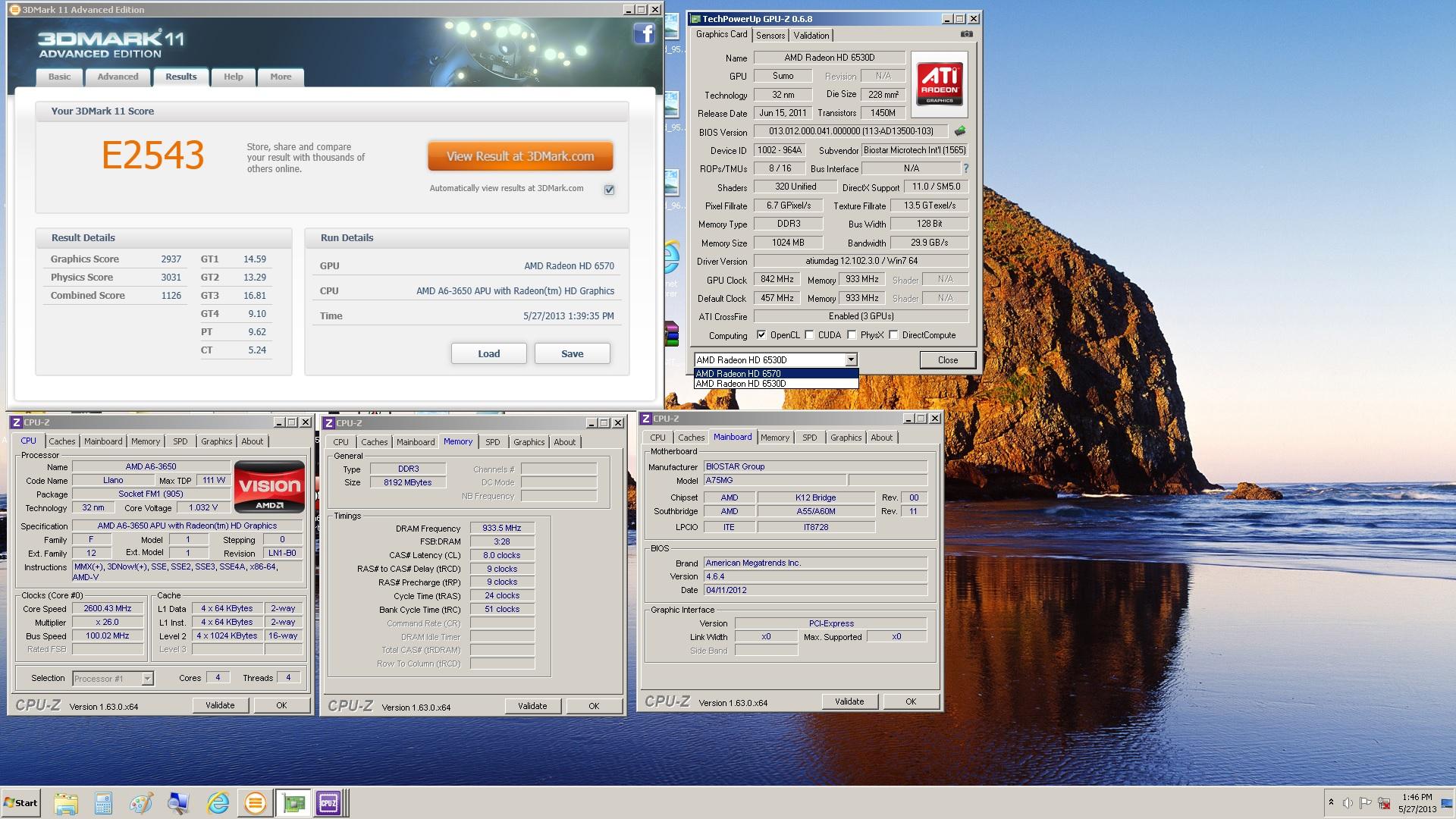Open the More tab in 3DMark

point(281,77)
